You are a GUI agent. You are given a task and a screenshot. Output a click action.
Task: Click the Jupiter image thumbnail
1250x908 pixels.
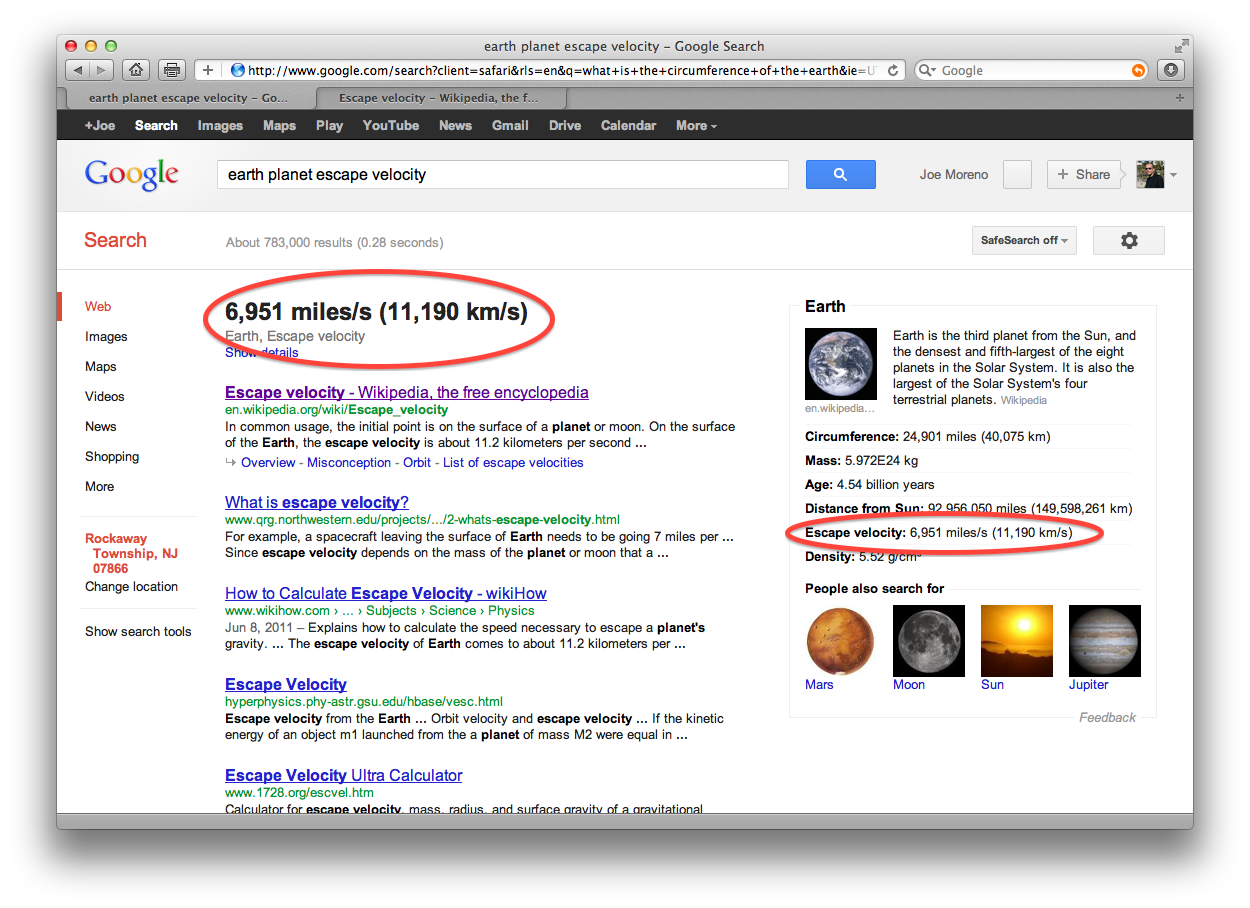[x=1105, y=641]
